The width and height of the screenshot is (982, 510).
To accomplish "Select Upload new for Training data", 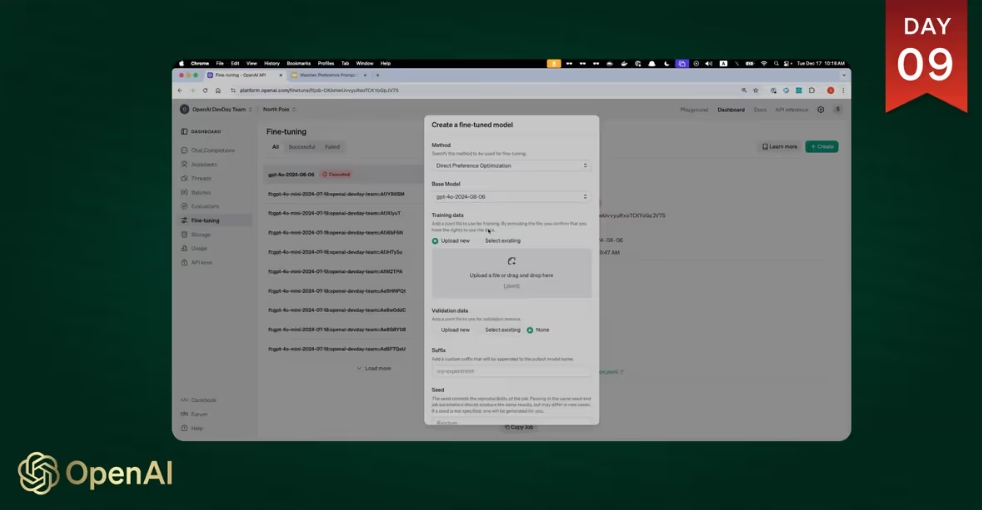I will pos(435,241).
